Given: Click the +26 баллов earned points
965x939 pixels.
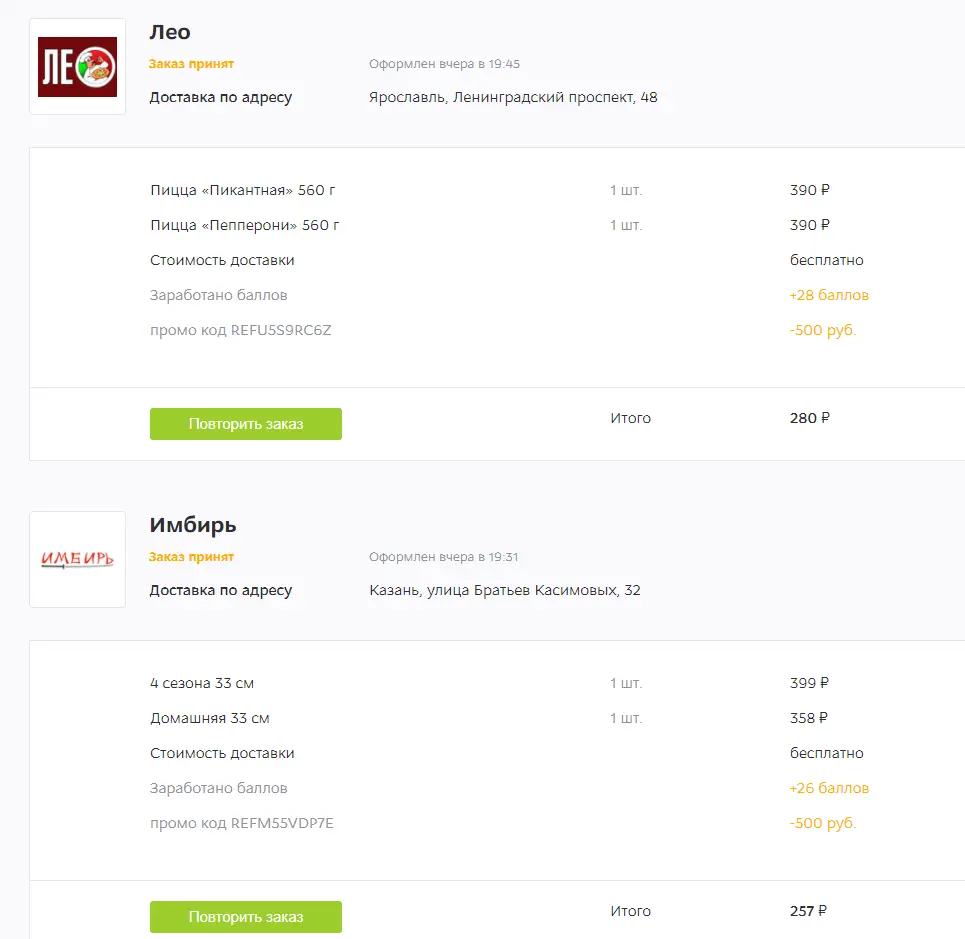Looking at the screenshot, I should [x=829, y=788].
